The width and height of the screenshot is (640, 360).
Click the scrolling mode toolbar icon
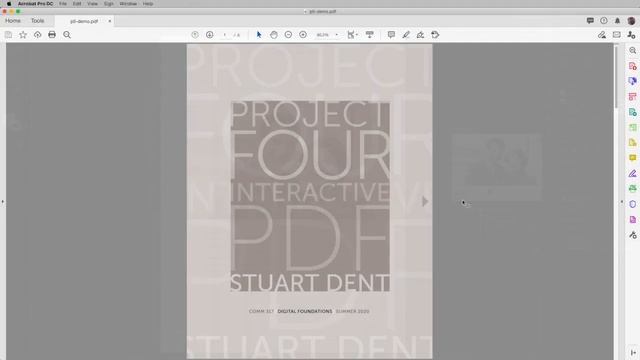370,35
